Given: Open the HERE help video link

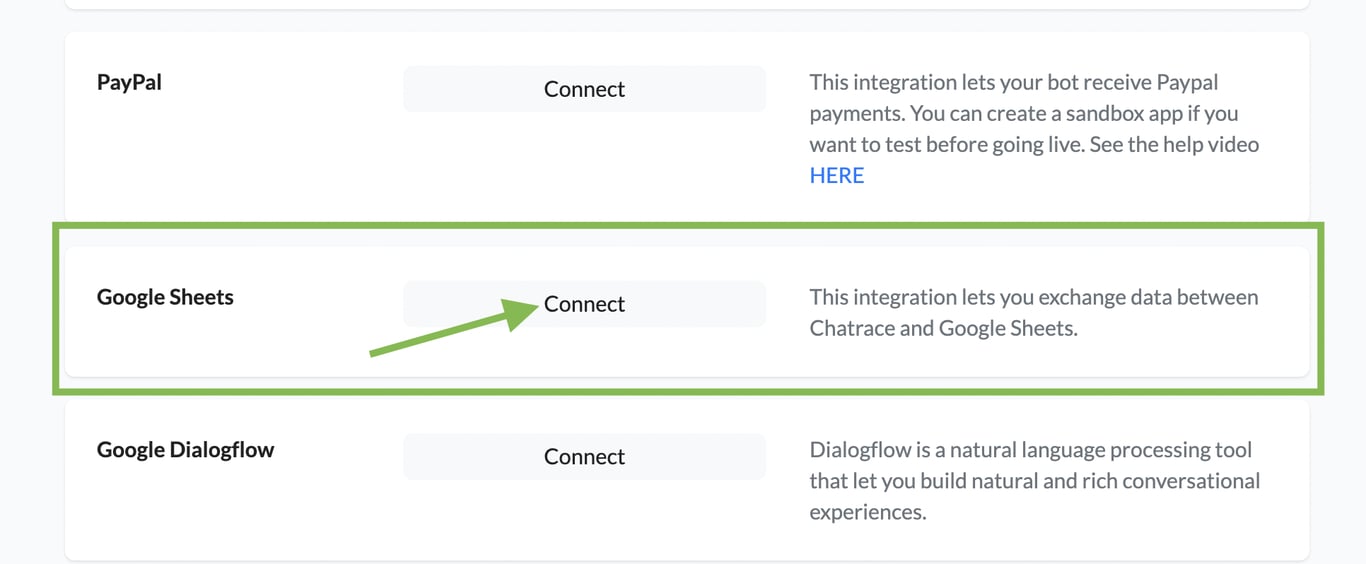Looking at the screenshot, I should (836, 176).
